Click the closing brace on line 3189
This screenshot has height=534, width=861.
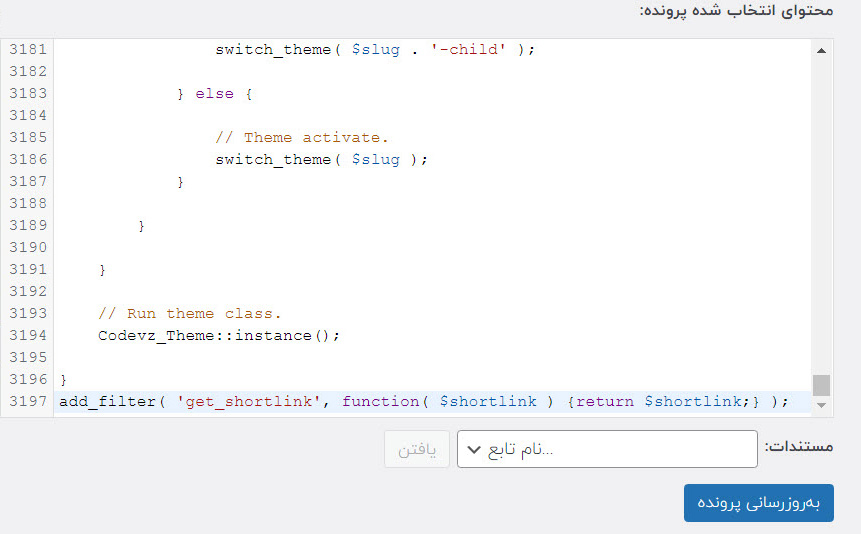point(141,226)
